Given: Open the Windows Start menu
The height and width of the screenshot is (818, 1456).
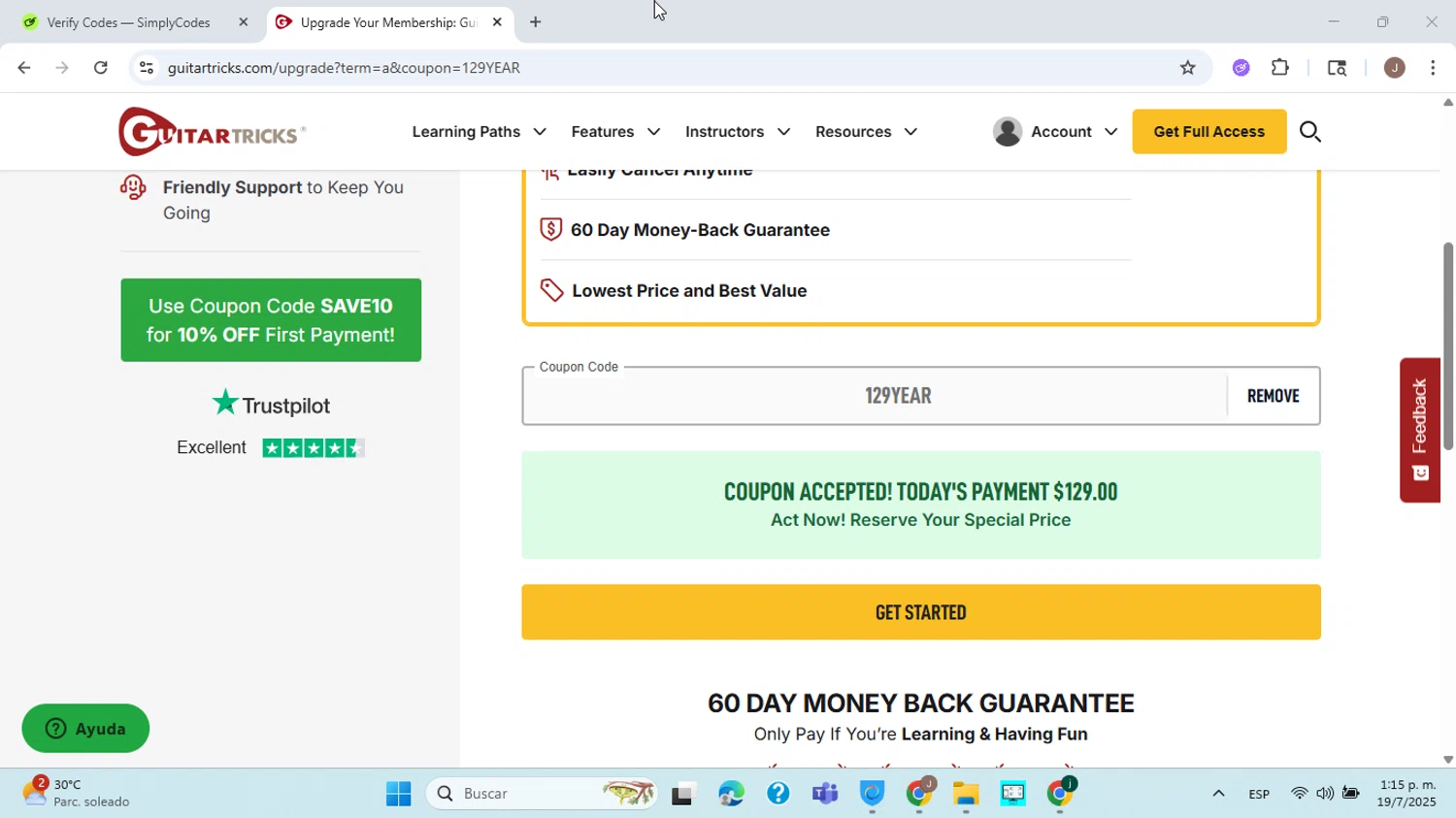Looking at the screenshot, I should pyautogui.click(x=398, y=794).
